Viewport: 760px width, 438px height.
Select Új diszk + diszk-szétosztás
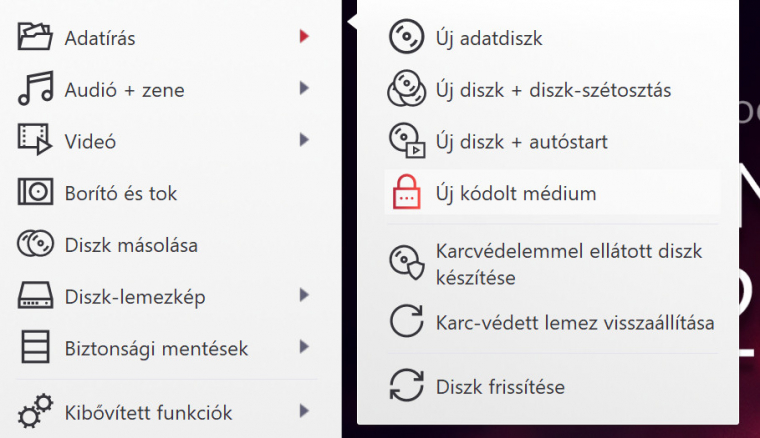coord(553,90)
